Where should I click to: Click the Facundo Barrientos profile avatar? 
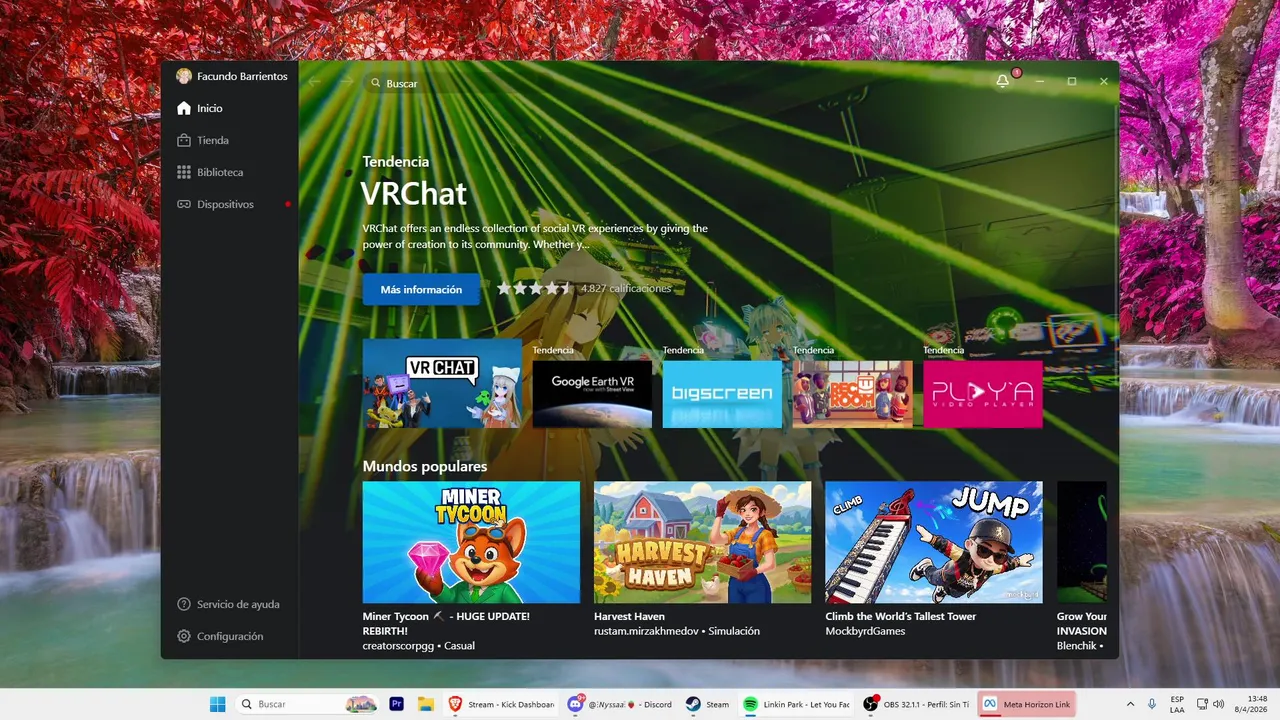pyautogui.click(x=184, y=76)
